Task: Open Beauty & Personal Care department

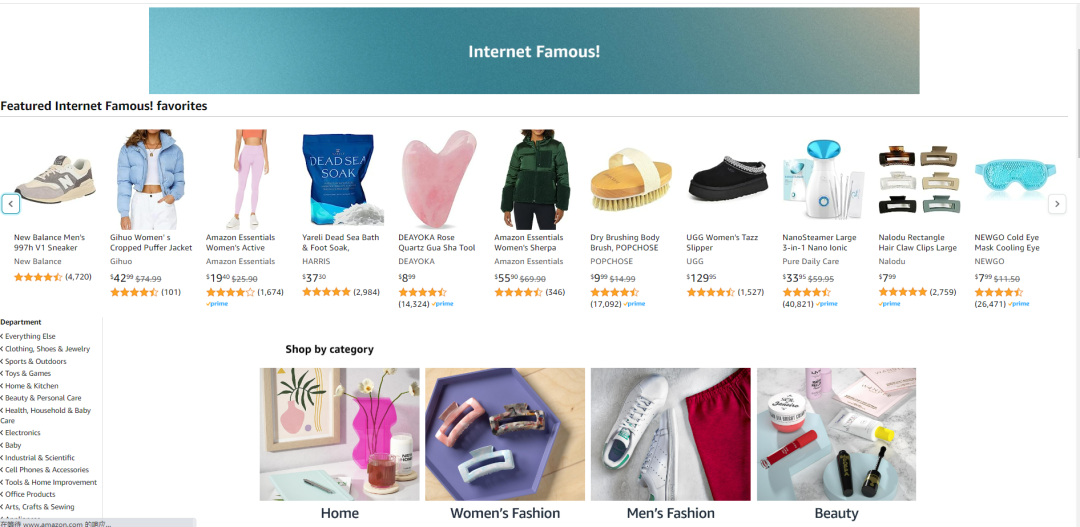Action: (43, 398)
